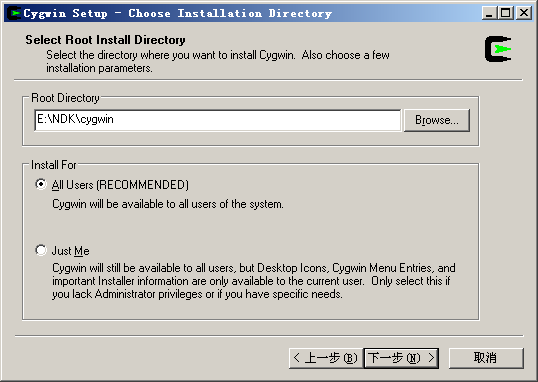This screenshot has width=538, height=382.
Task: Click the 'Install For' group label
Action: 54,165
